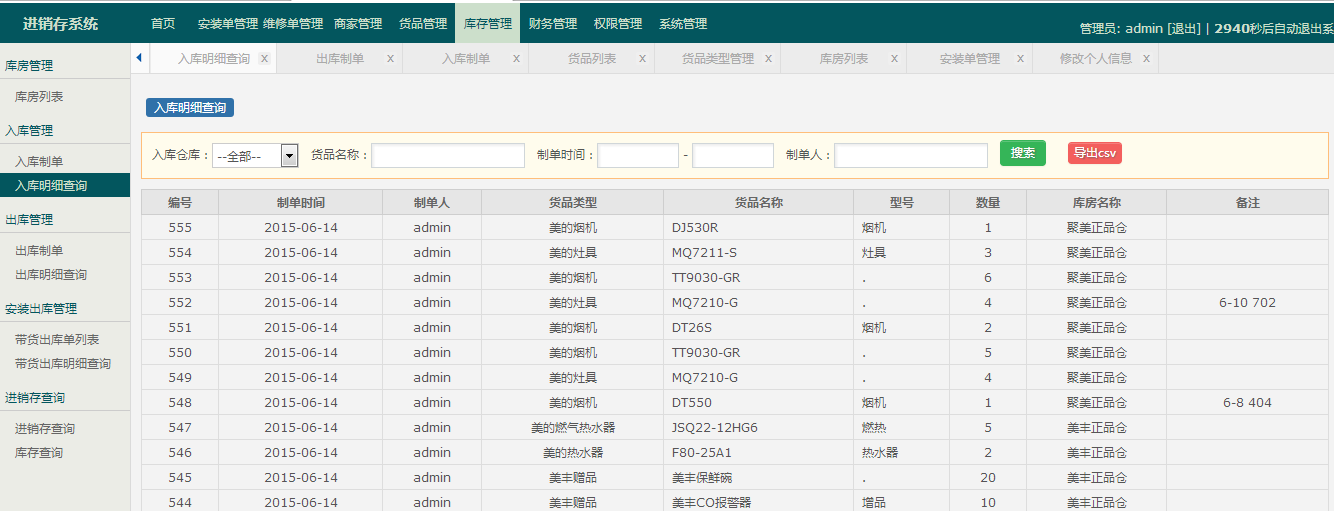This screenshot has height=511, width=1334.
Task: Close the 库房列表 tab
Action: coord(894,59)
